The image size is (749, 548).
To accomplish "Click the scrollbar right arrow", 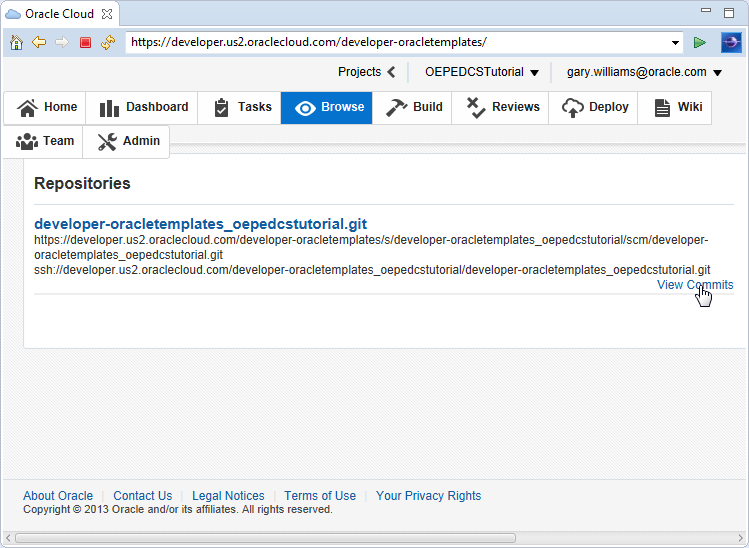I will click(740, 538).
